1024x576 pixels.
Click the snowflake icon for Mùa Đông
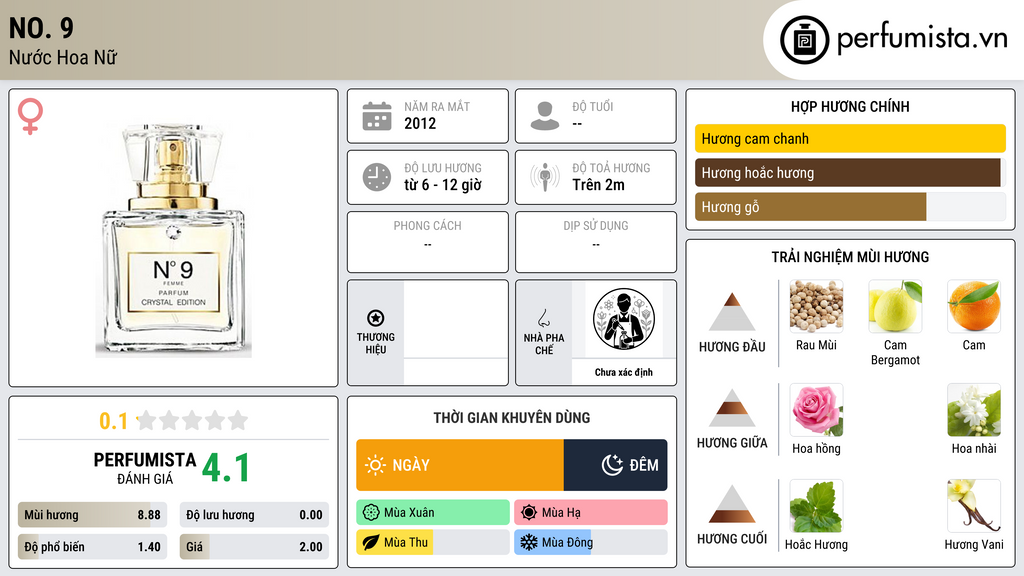tap(529, 542)
